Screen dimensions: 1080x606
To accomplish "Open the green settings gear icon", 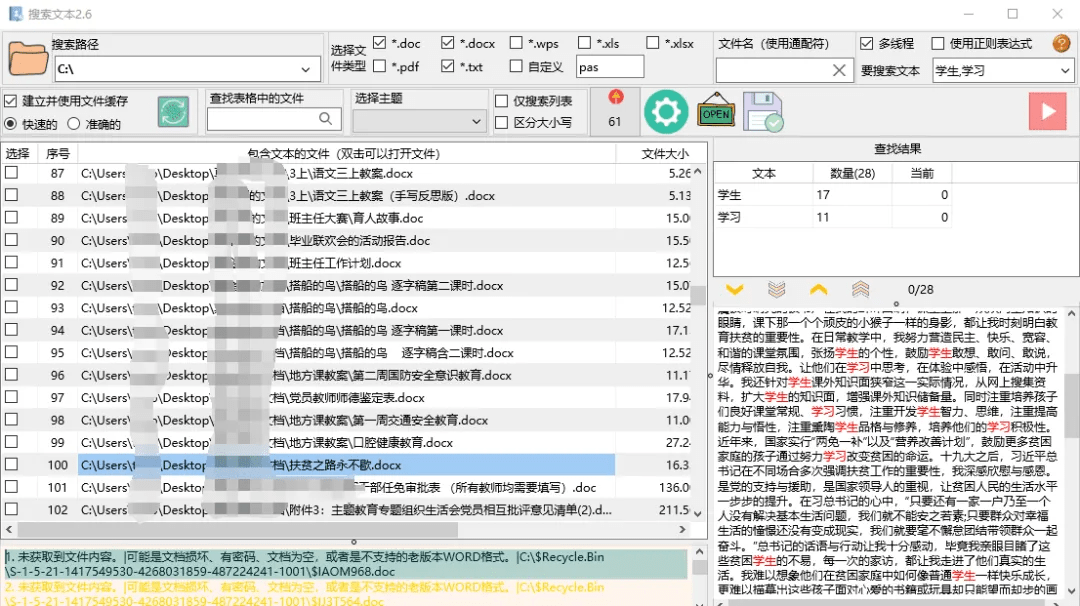I will tap(666, 112).
